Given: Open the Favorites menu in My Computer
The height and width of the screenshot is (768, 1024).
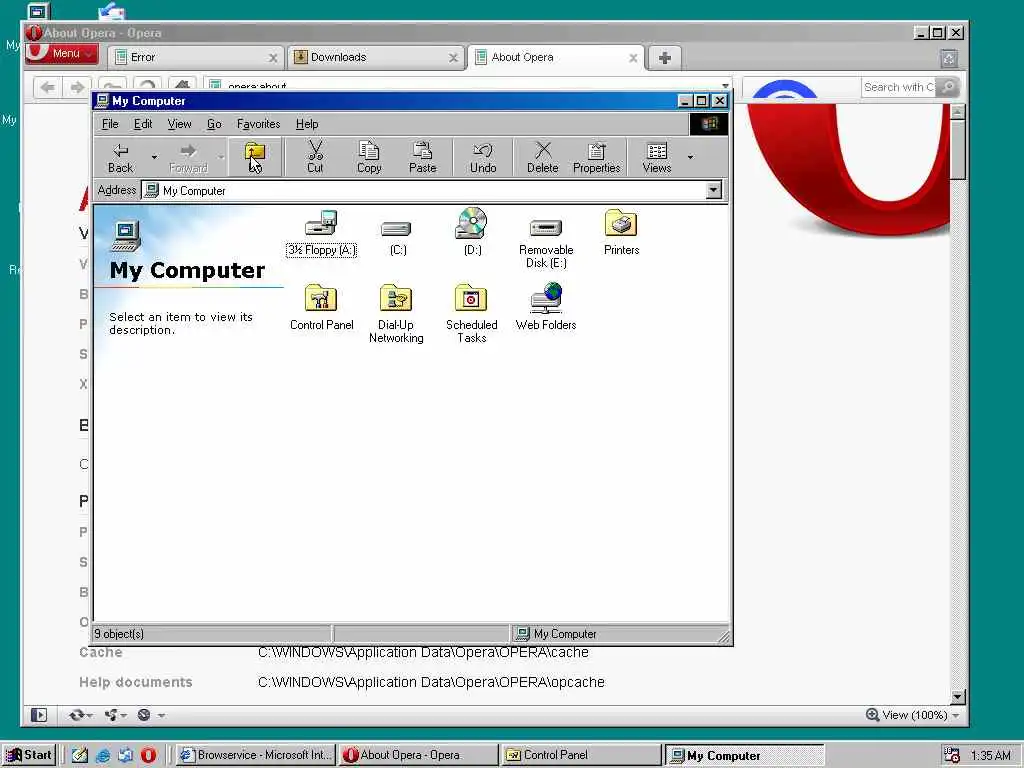Looking at the screenshot, I should click(x=258, y=124).
